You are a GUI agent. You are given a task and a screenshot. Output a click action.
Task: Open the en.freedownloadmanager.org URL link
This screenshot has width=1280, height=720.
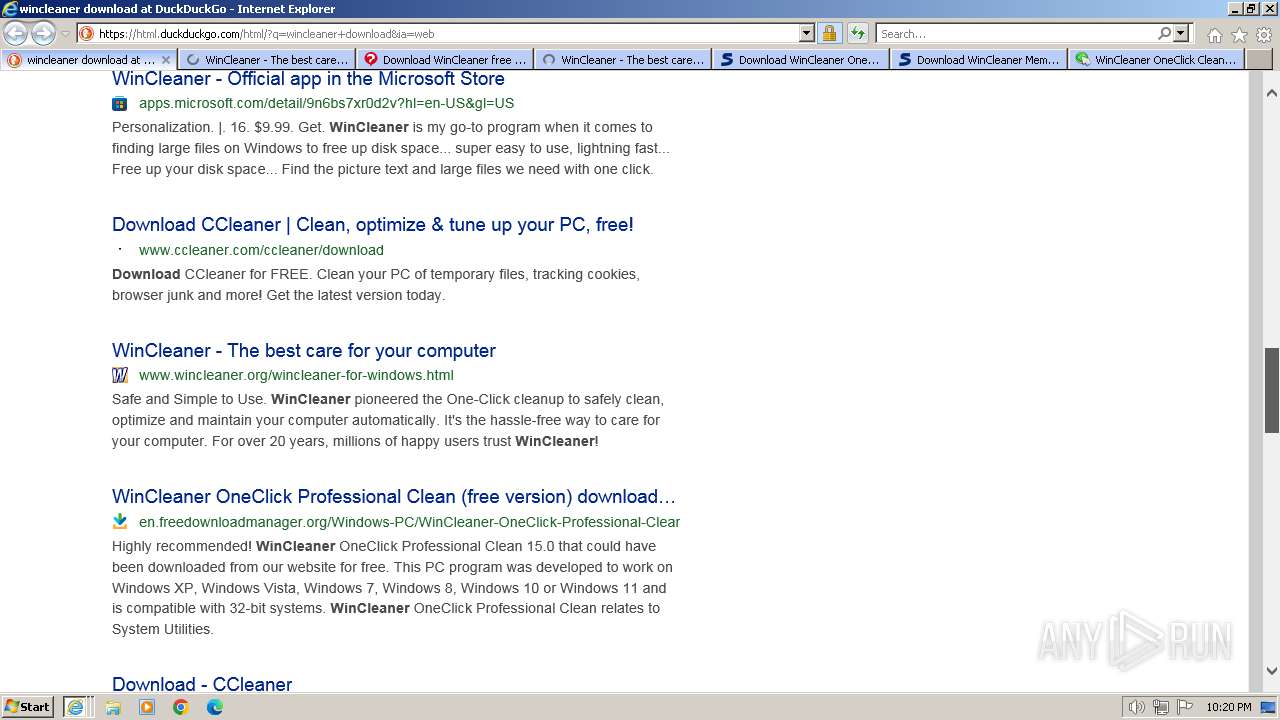click(409, 522)
